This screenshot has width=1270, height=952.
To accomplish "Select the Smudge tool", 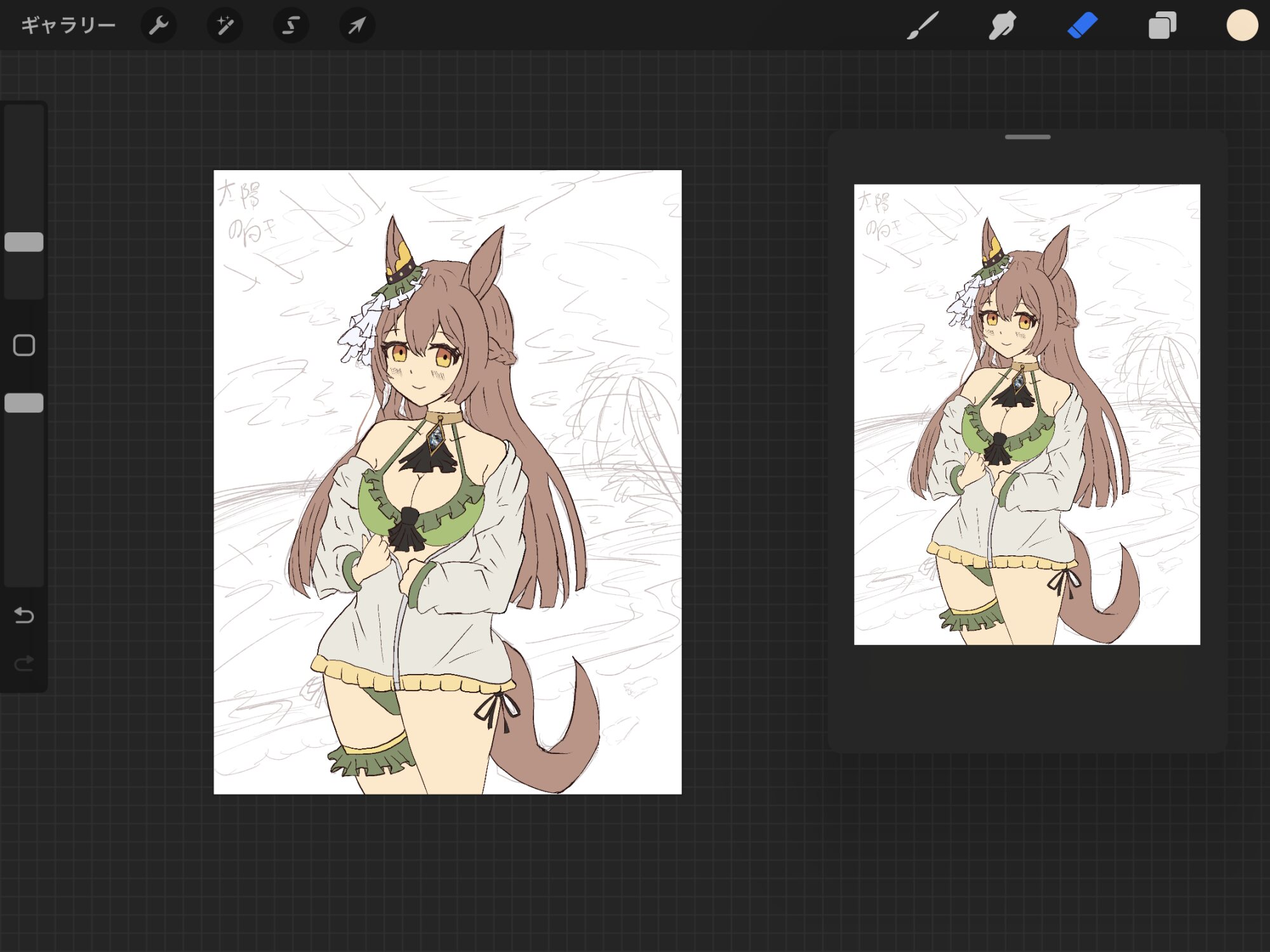I will pyautogui.click(x=1002, y=25).
